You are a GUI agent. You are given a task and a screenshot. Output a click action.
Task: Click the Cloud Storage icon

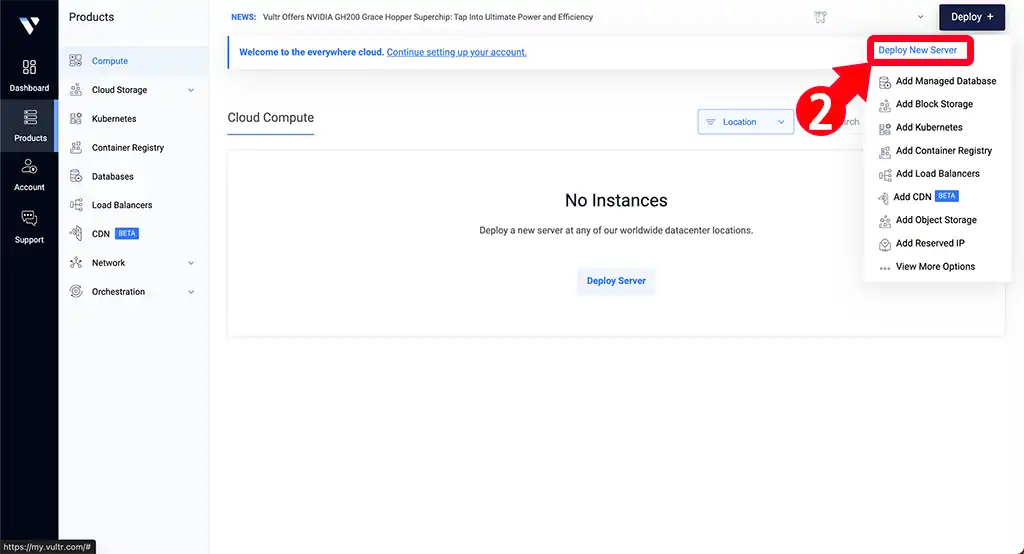[76, 90]
